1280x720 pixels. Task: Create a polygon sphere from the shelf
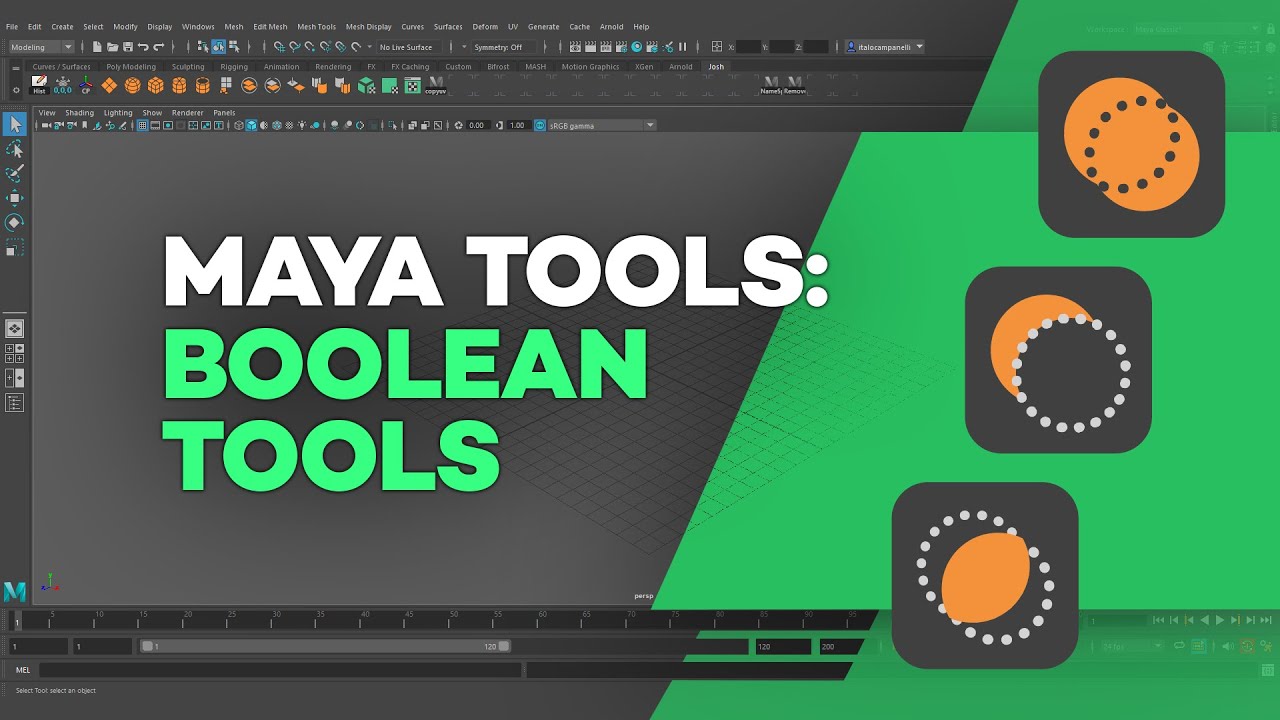point(133,85)
